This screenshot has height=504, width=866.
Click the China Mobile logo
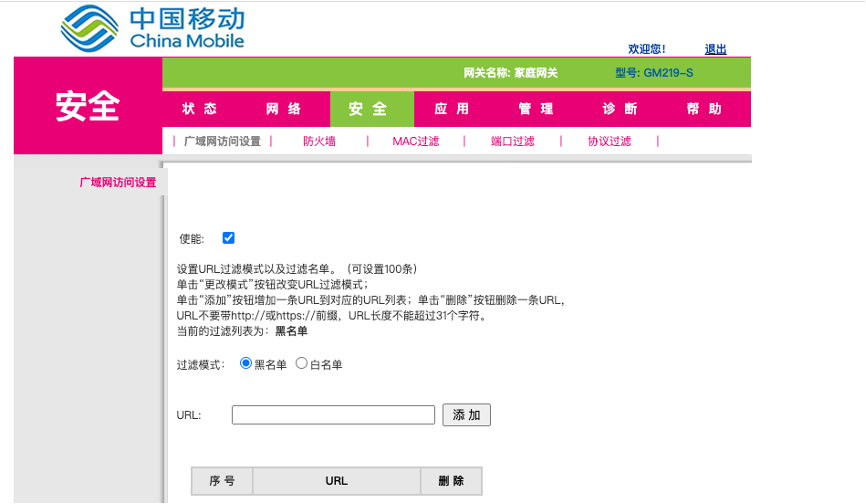tap(152, 28)
